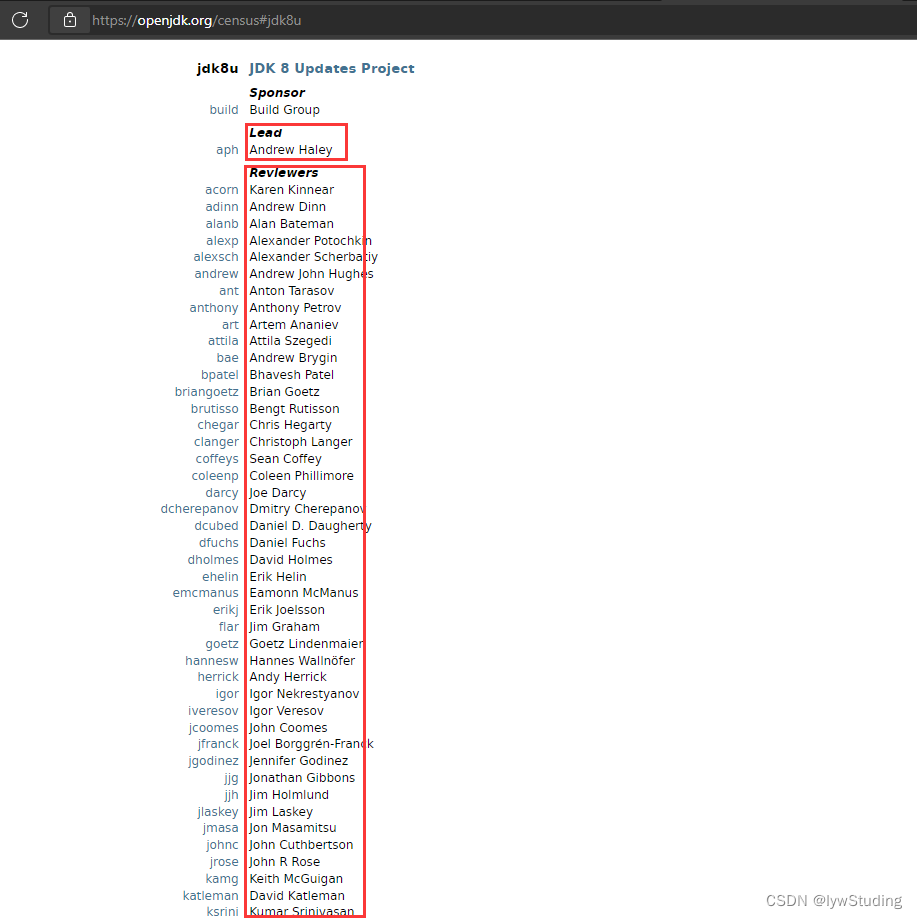Click the name Hannes Wallnöfer
The height and width of the screenshot is (919, 917).
(302, 661)
